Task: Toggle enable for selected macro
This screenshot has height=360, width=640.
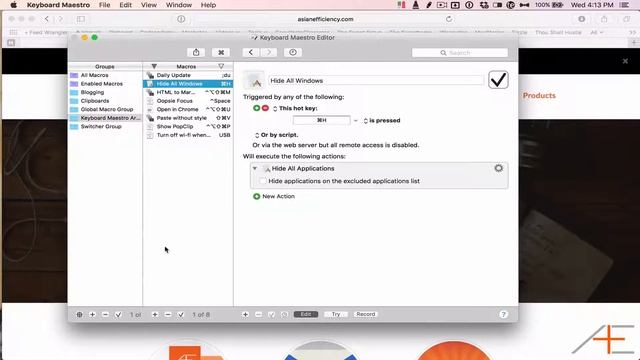Action: click(181, 315)
